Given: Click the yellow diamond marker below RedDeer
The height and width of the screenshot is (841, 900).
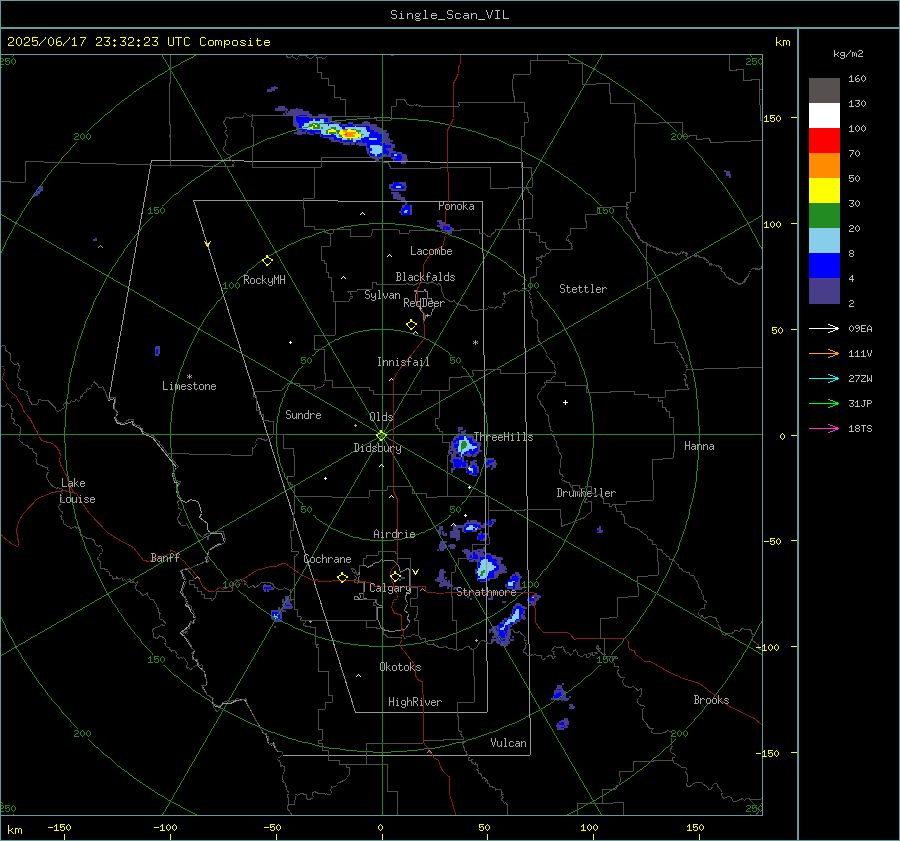Looking at the screenshot, I should click(x=411, y=325).
